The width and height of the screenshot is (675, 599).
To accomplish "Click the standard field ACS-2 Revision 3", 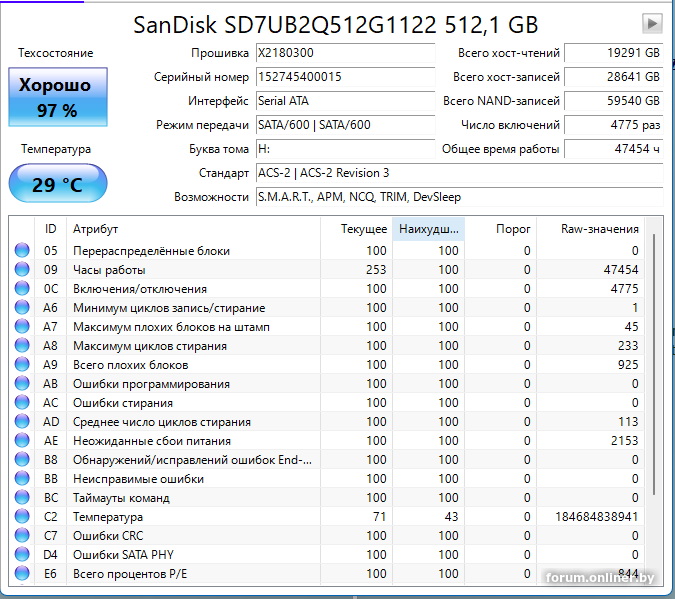I will [459, 173].
